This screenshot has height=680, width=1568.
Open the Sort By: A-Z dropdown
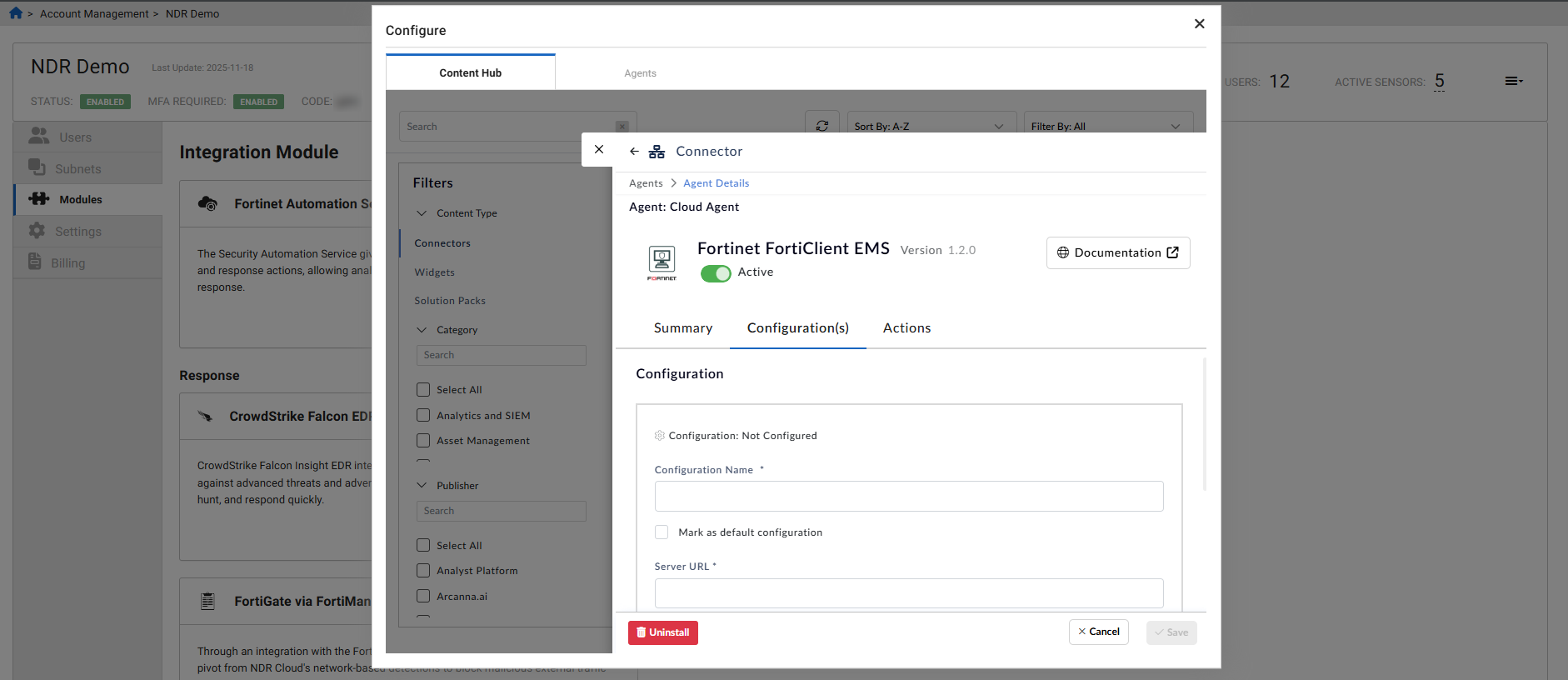pyautogui.click(x=931, y=124)
